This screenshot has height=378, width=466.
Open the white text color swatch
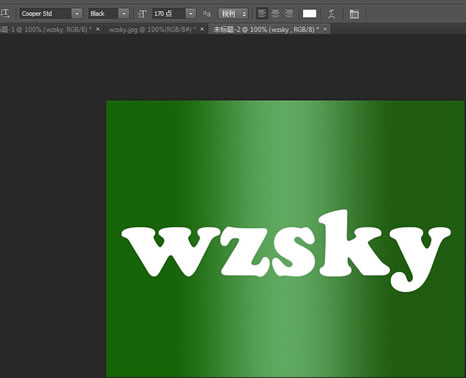[x=309, y=14]
